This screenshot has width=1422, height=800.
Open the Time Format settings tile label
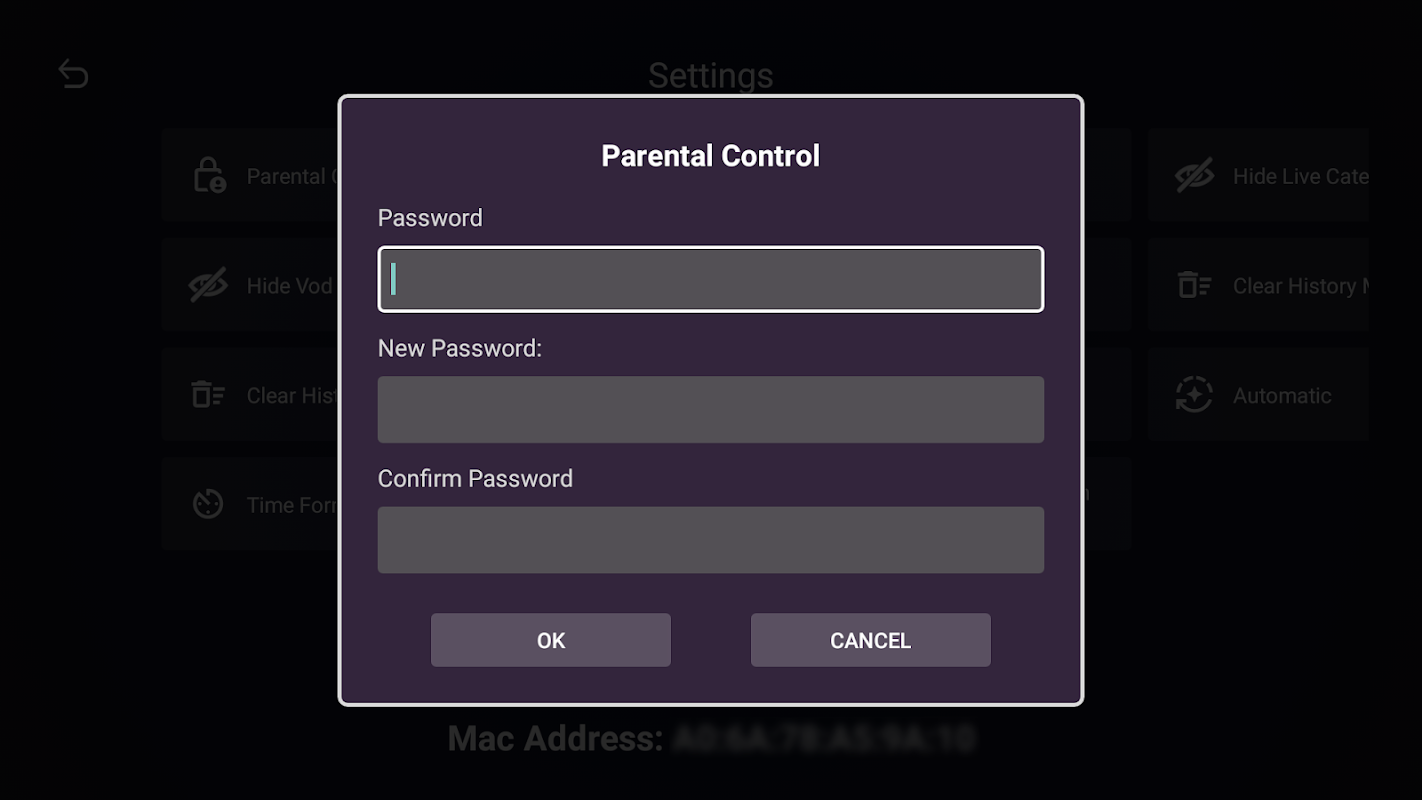point(293,506)
